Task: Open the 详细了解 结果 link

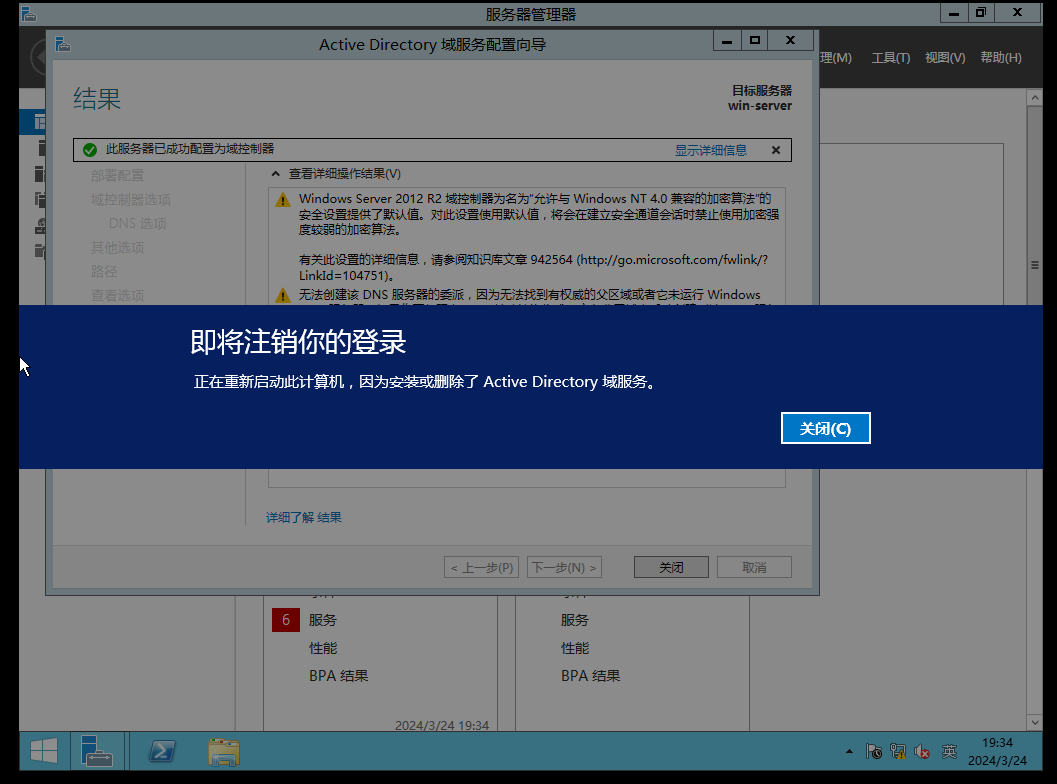Action: (x=303, y=517)
